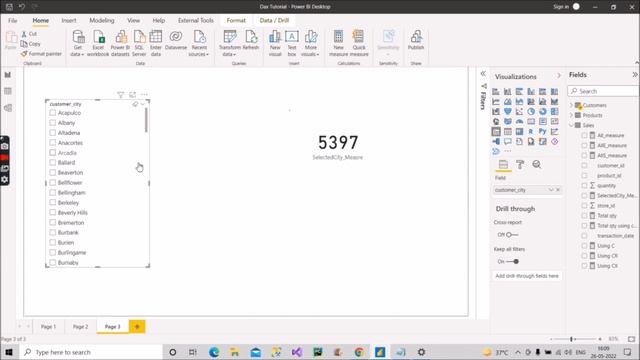640x360 pixels.
Task: Collapse the Fields pane chevron
Action: (x=635, y=75)
